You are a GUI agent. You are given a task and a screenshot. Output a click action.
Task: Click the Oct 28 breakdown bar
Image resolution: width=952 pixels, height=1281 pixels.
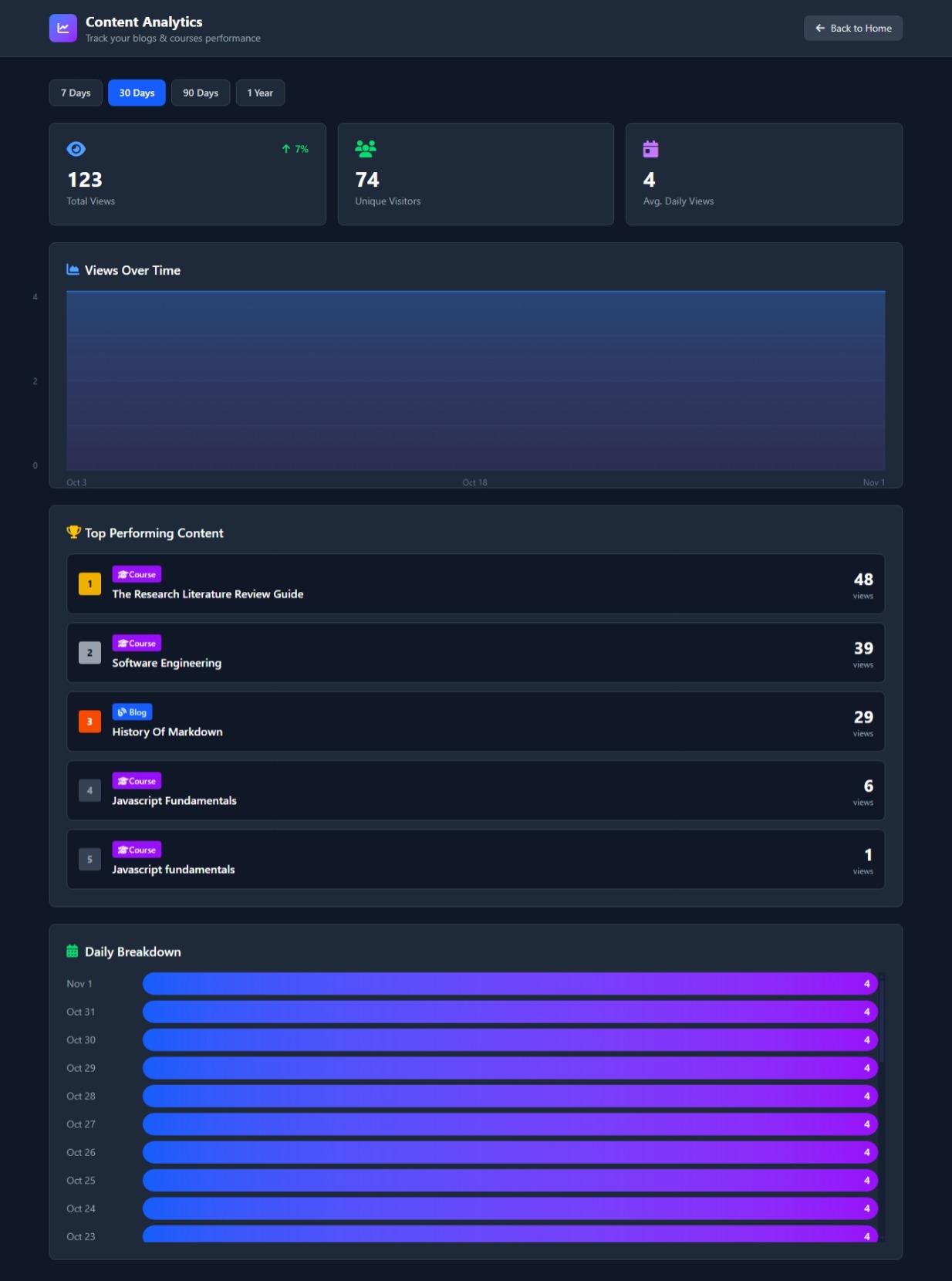click(510, 1096)
